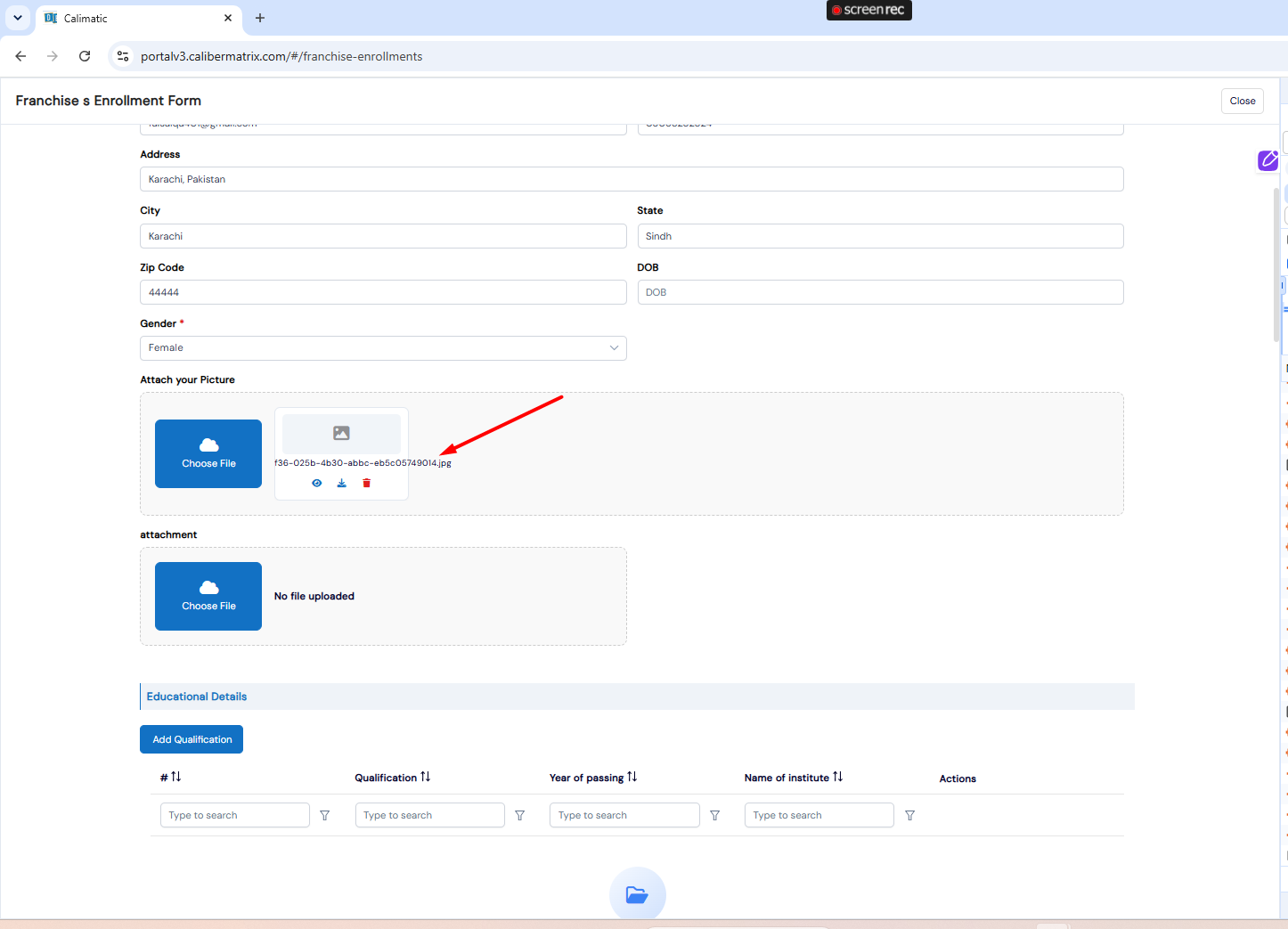Image resolution: width=1288 pixels, height=929 pixels.
Task: Sort by the Qualification column
Action: click(x=426, y=777)
